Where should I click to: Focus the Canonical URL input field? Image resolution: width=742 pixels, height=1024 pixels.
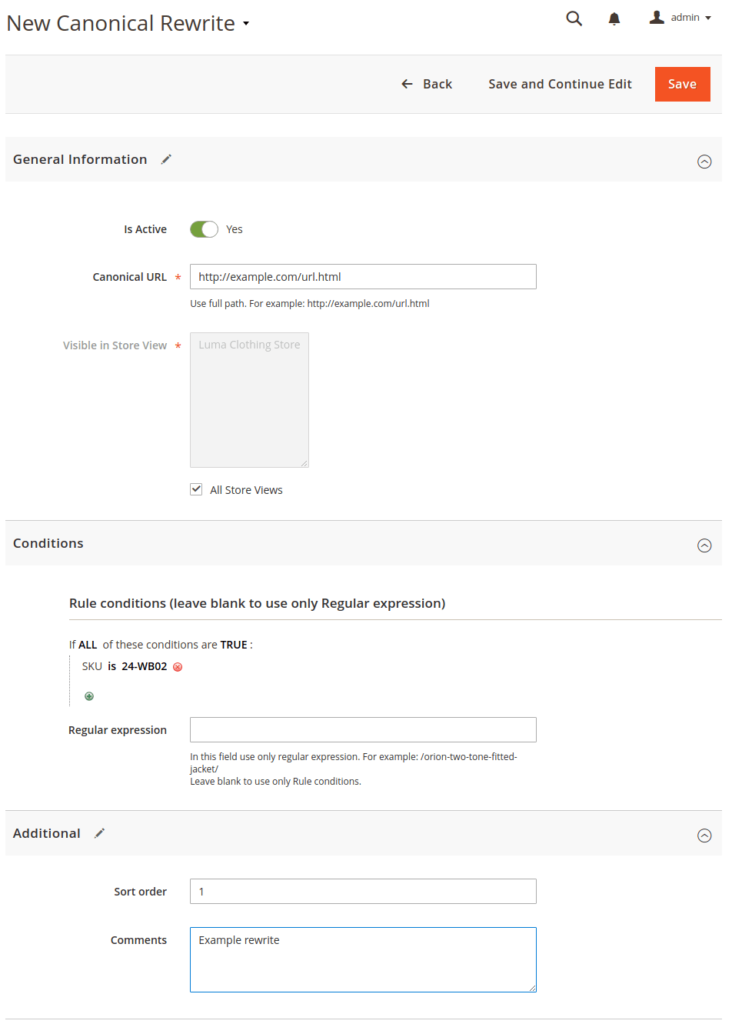(x=363, y=277)
